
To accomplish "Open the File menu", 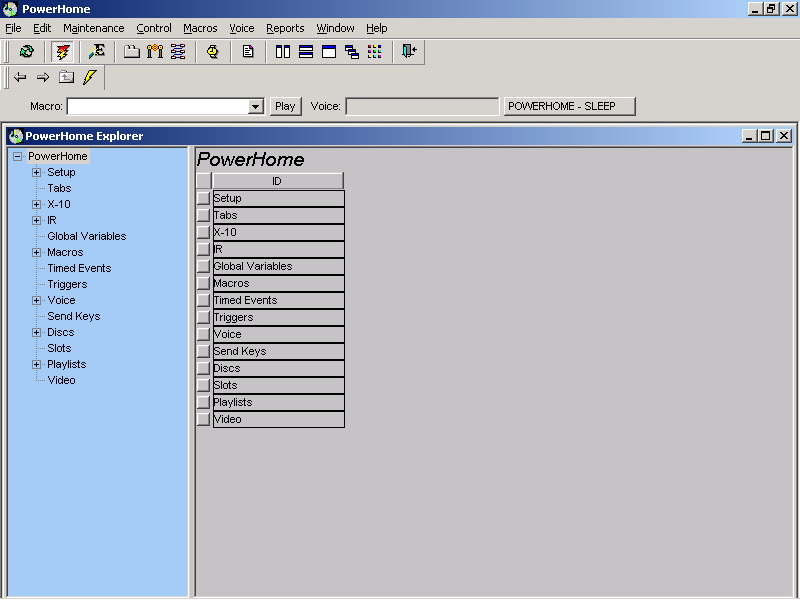I will point(13,29).
